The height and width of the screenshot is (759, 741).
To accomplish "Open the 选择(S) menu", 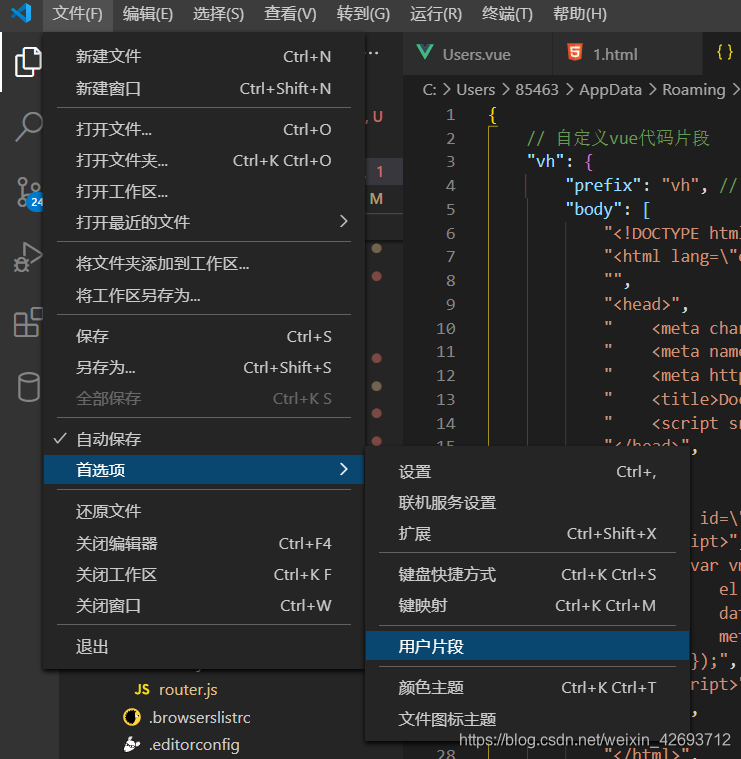I will (218, 14).
